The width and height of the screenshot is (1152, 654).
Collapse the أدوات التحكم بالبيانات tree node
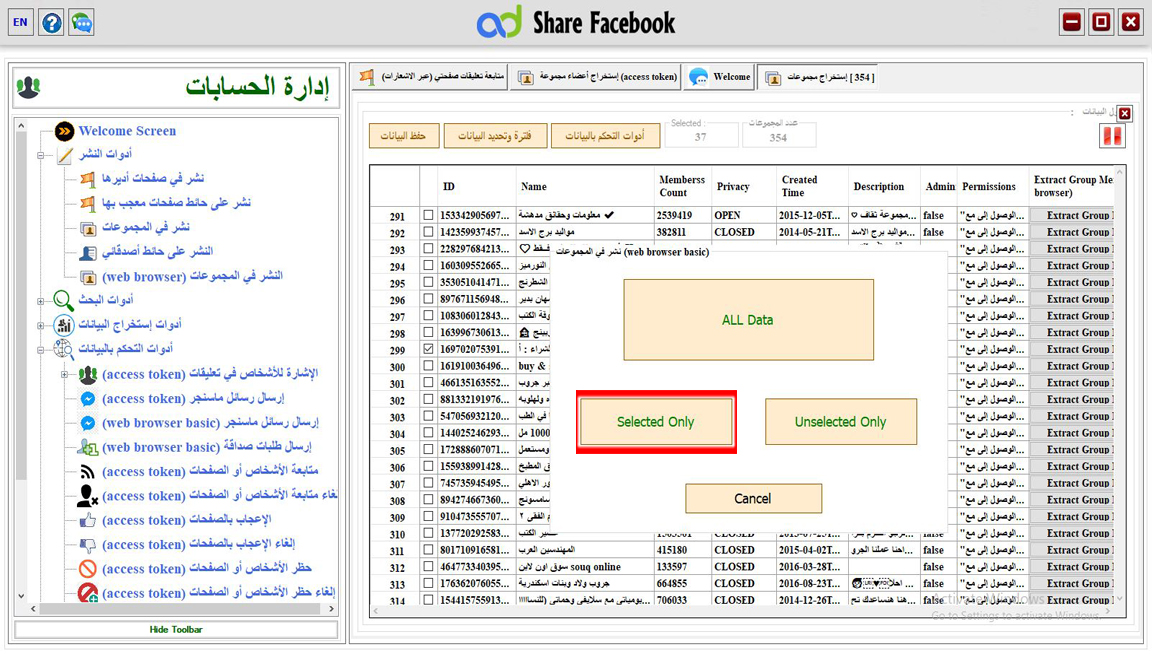coord(41,350)
